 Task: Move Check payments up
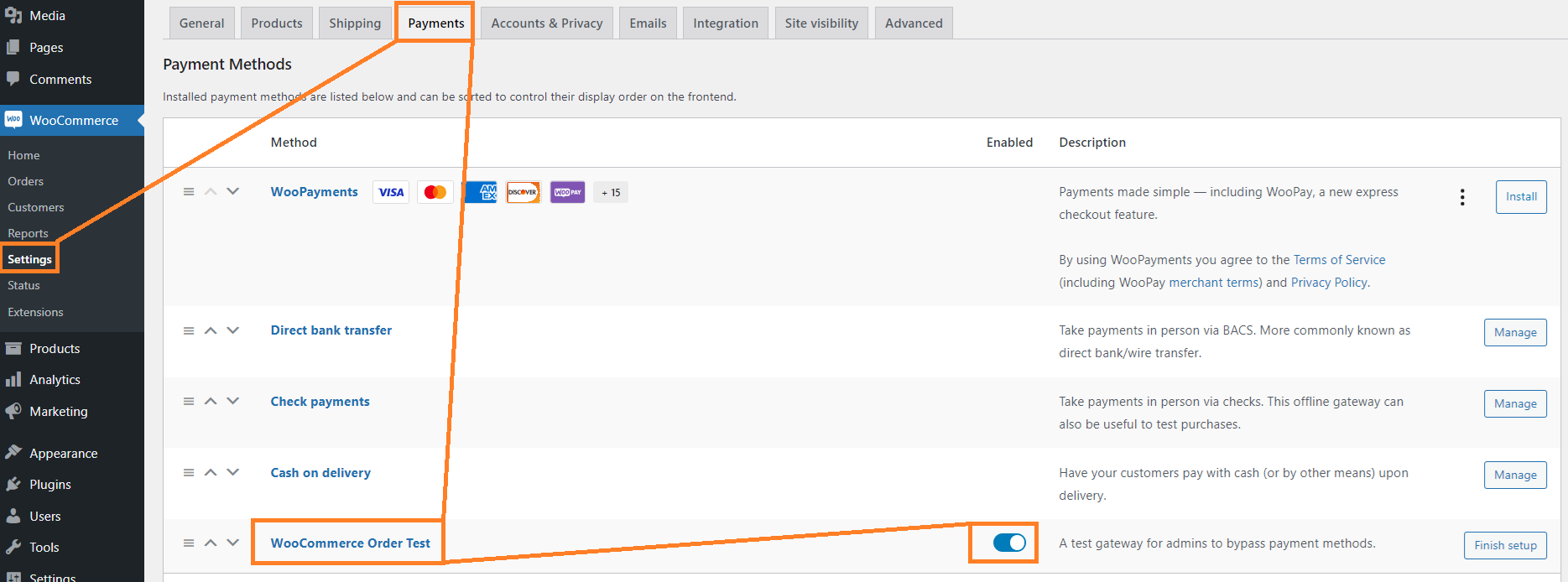coord(211,401)
